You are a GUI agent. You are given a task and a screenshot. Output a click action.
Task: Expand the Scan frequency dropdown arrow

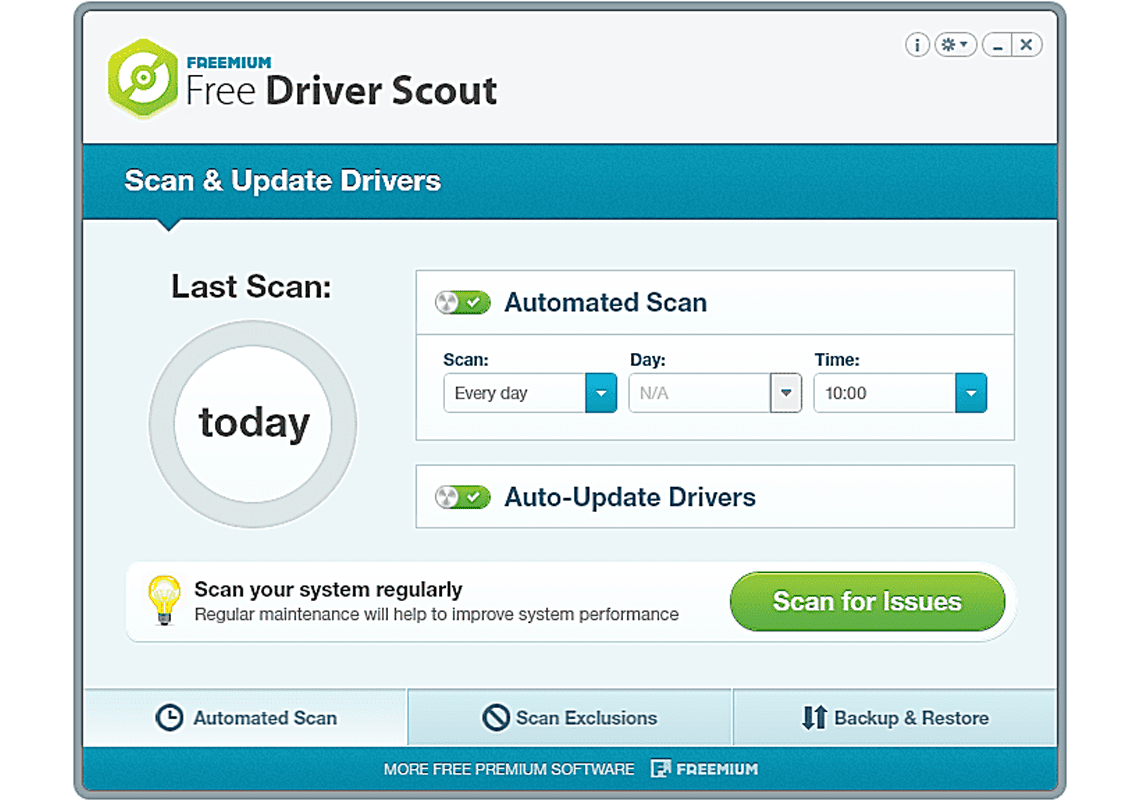600,393
